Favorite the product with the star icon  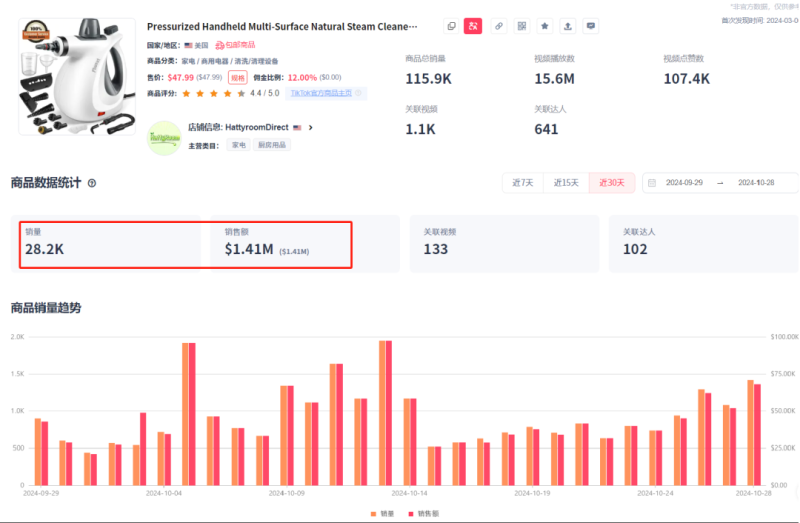click(545, 26)
